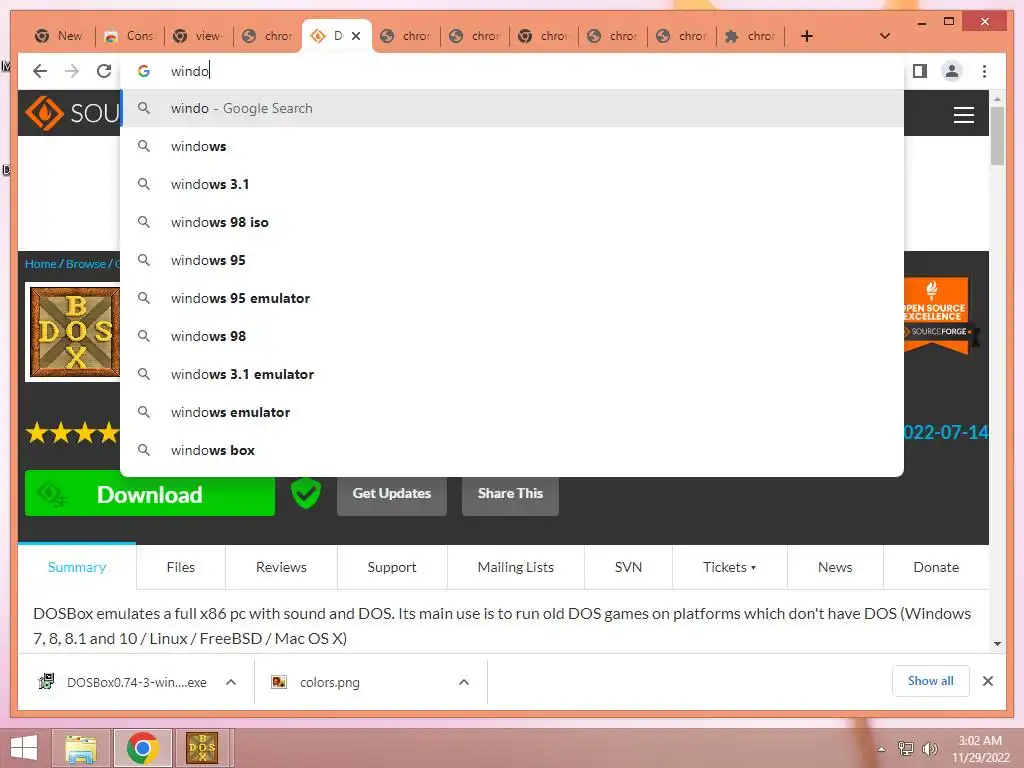This screenshot has width=1024, height=768.
Task: Open File Explorer from the taskbar
Action: 81,748
